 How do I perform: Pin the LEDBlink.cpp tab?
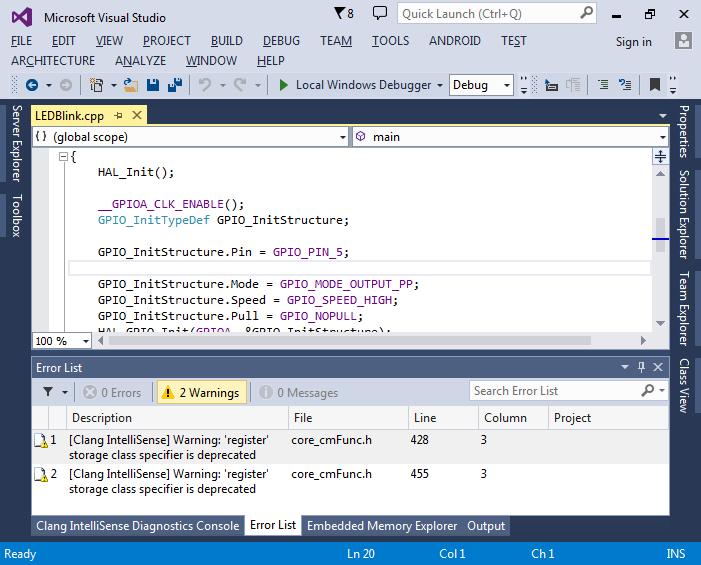[x=118, y=115]
